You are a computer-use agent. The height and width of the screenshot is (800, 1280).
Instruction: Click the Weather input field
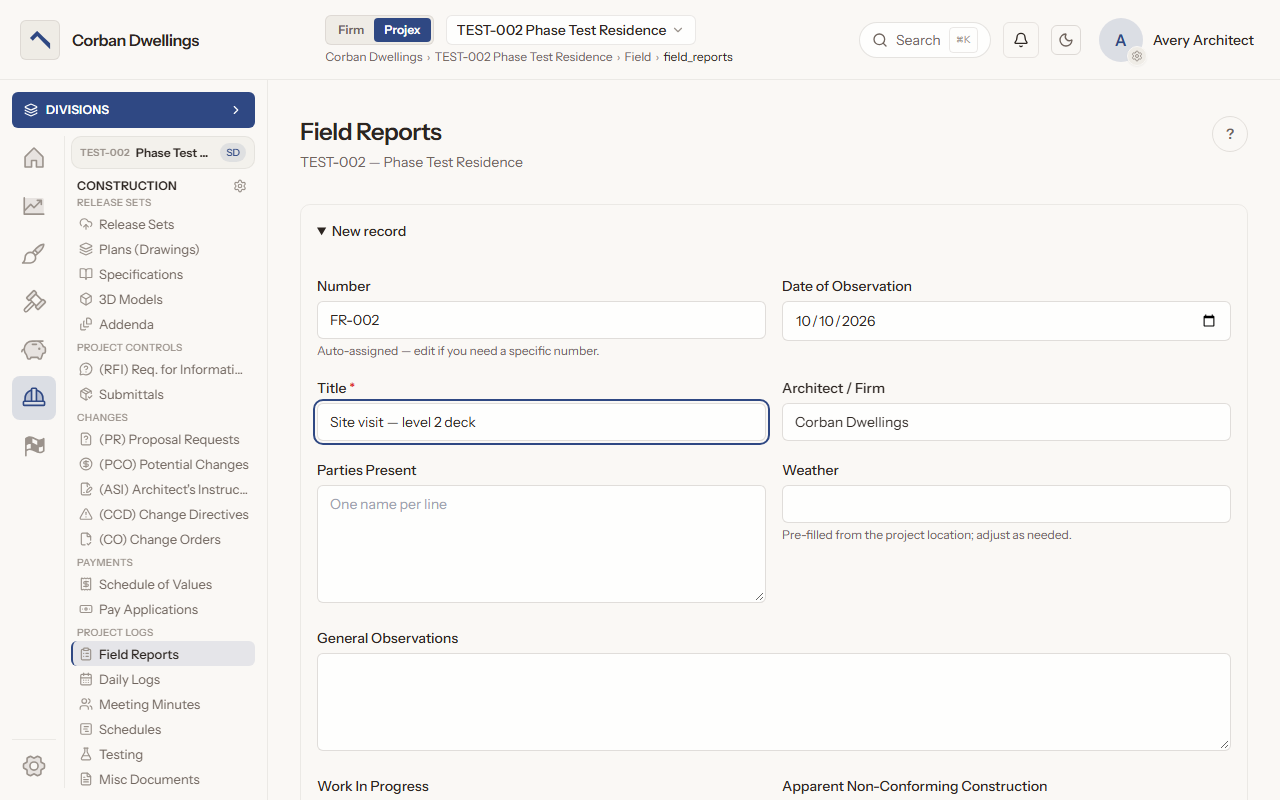coord(1006,504)
